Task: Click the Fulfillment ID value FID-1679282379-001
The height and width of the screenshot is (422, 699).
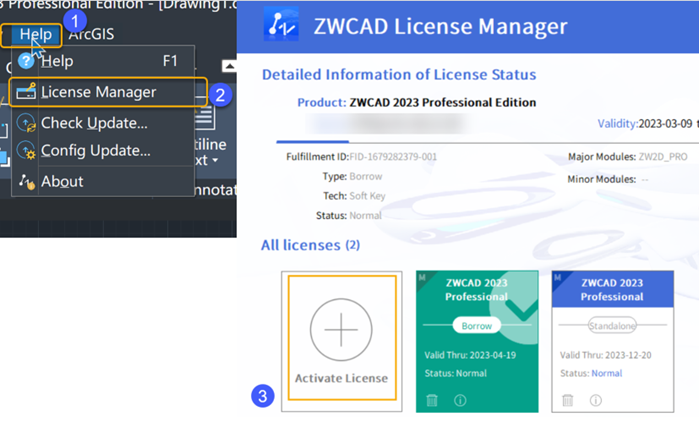Action: pyautogui.click(x=393, y=157)
